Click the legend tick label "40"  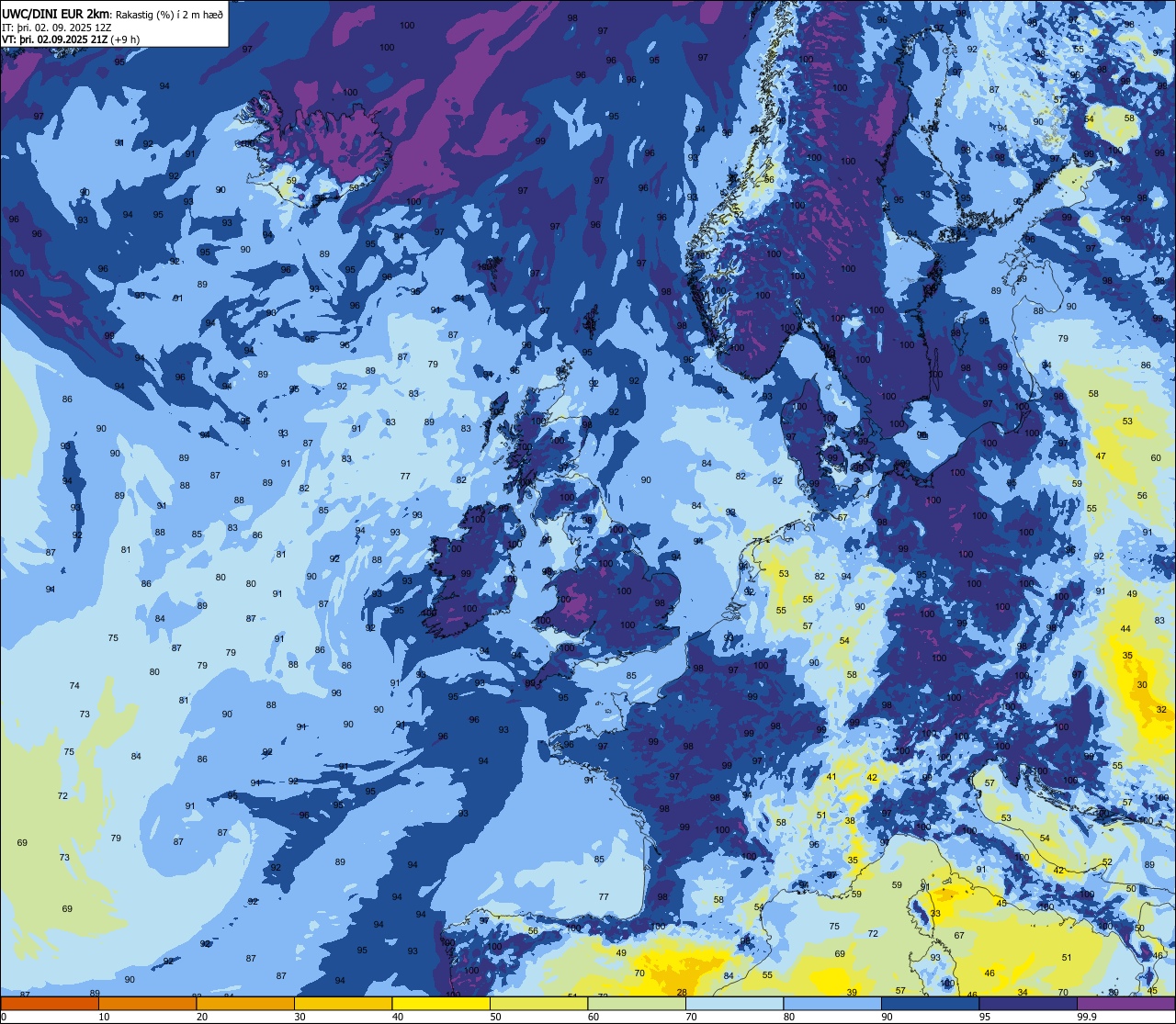[x=398, y=1017]
